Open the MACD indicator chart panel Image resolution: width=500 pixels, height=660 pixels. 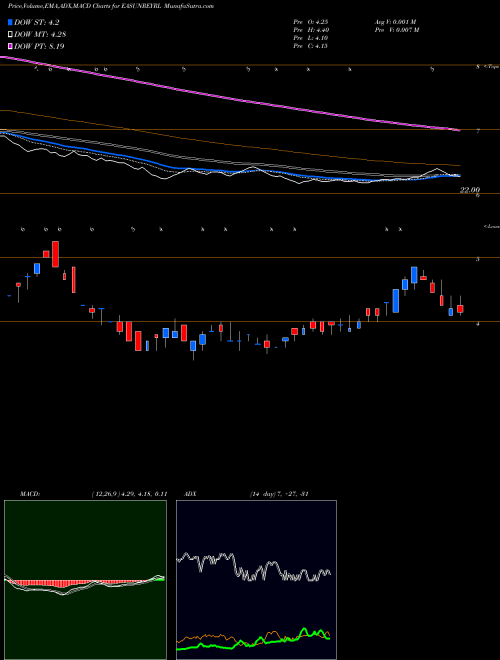click(85, 580)
